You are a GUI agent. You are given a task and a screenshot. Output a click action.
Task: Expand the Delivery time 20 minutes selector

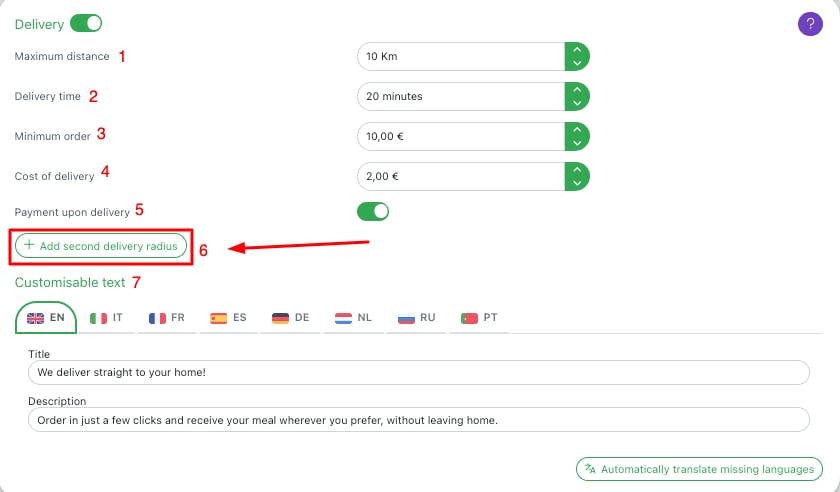coord(577,96)
